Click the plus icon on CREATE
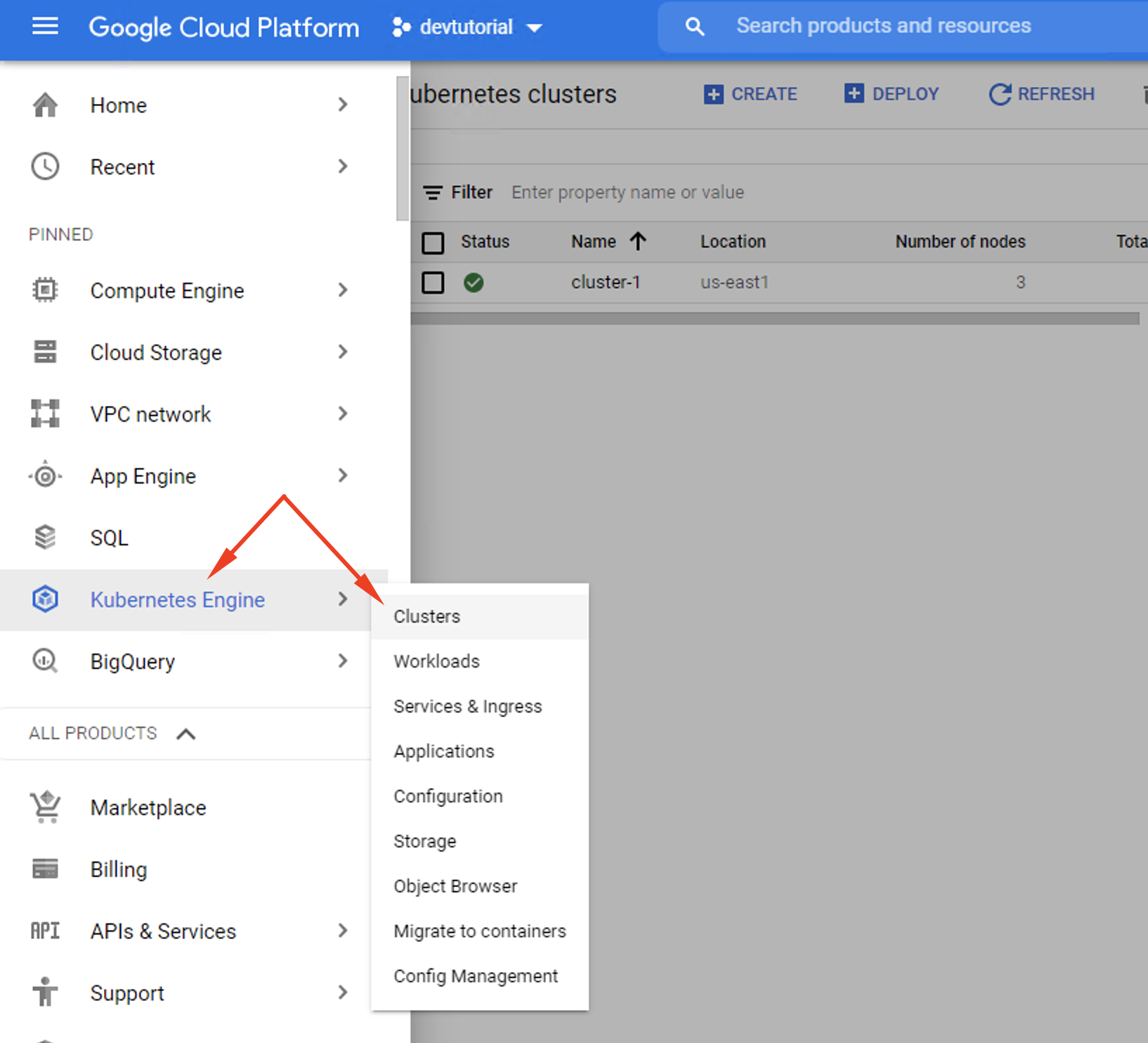Image resolution: width=1148 pixels, height=1043 pixels. (713, 94)
